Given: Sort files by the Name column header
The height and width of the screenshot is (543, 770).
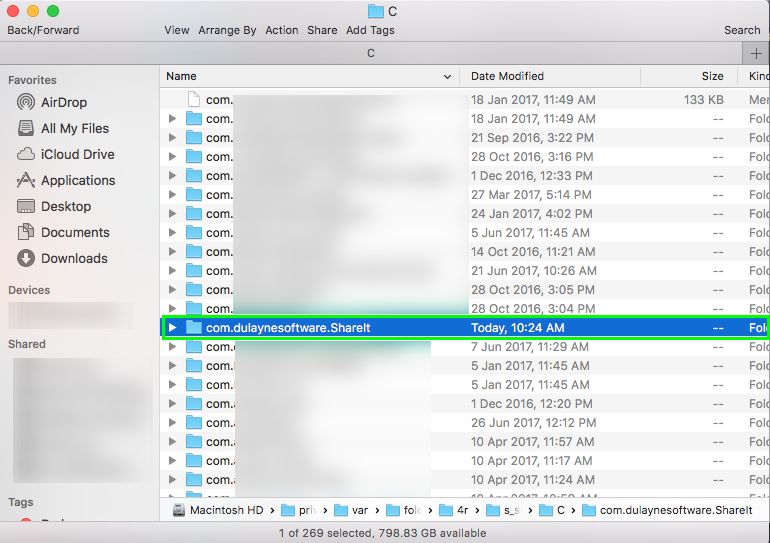Looking at the screenshot, I should click(x=181, y=76).
